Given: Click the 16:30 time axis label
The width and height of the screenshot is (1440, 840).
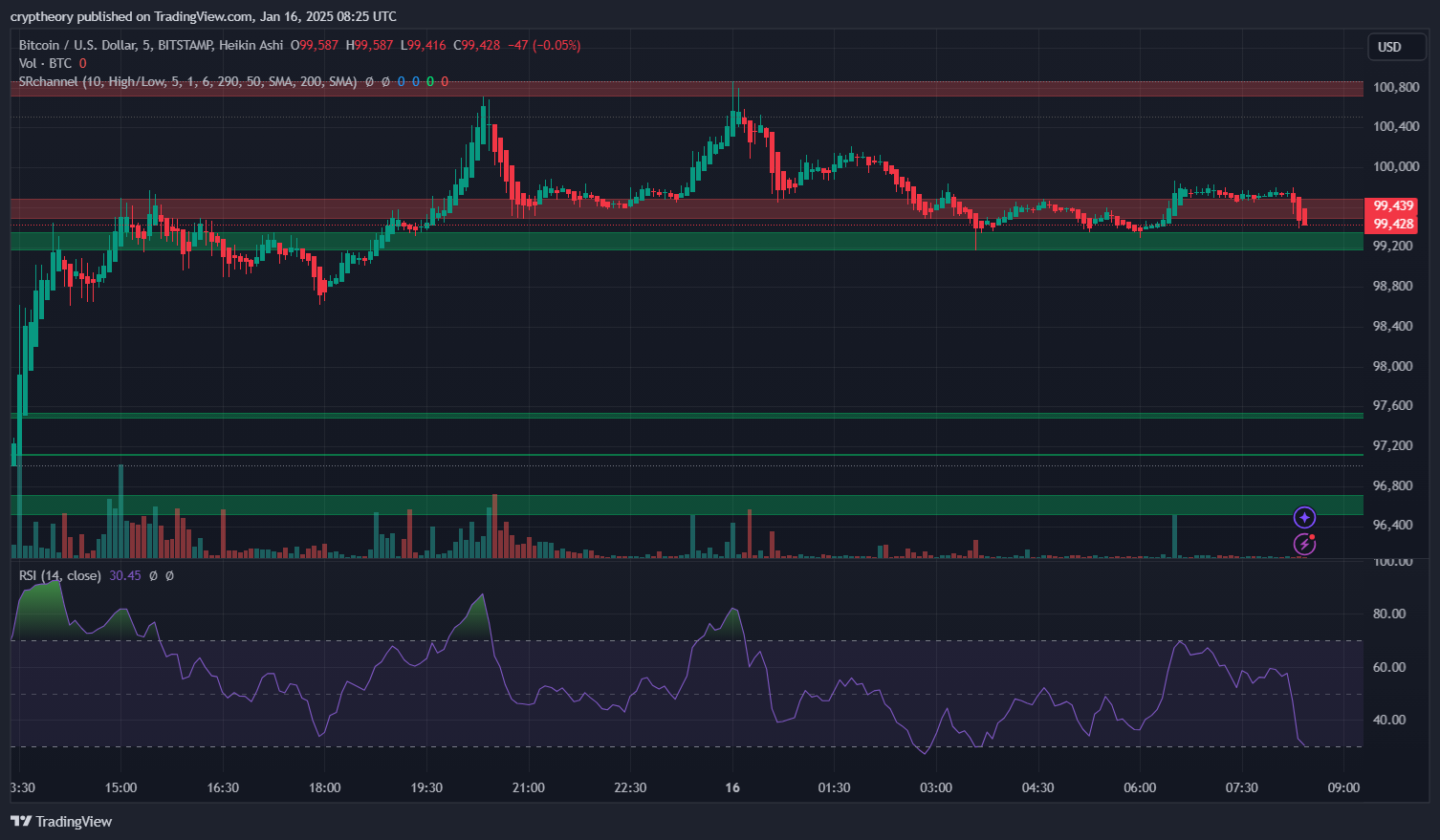Looking at the screenshot, I should 223,787.
